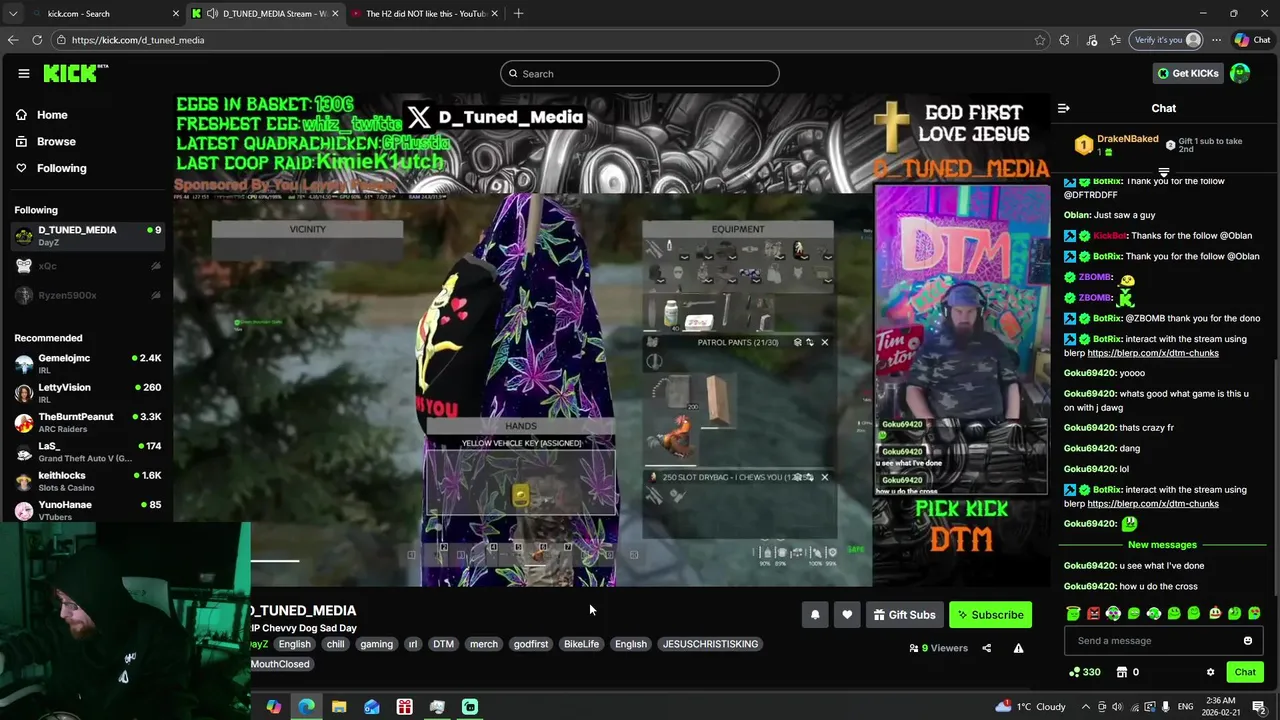1280x720 pixels.
Task: Open emoji picker in message box
Action: pyautogui.click(x=1247, y=641)
